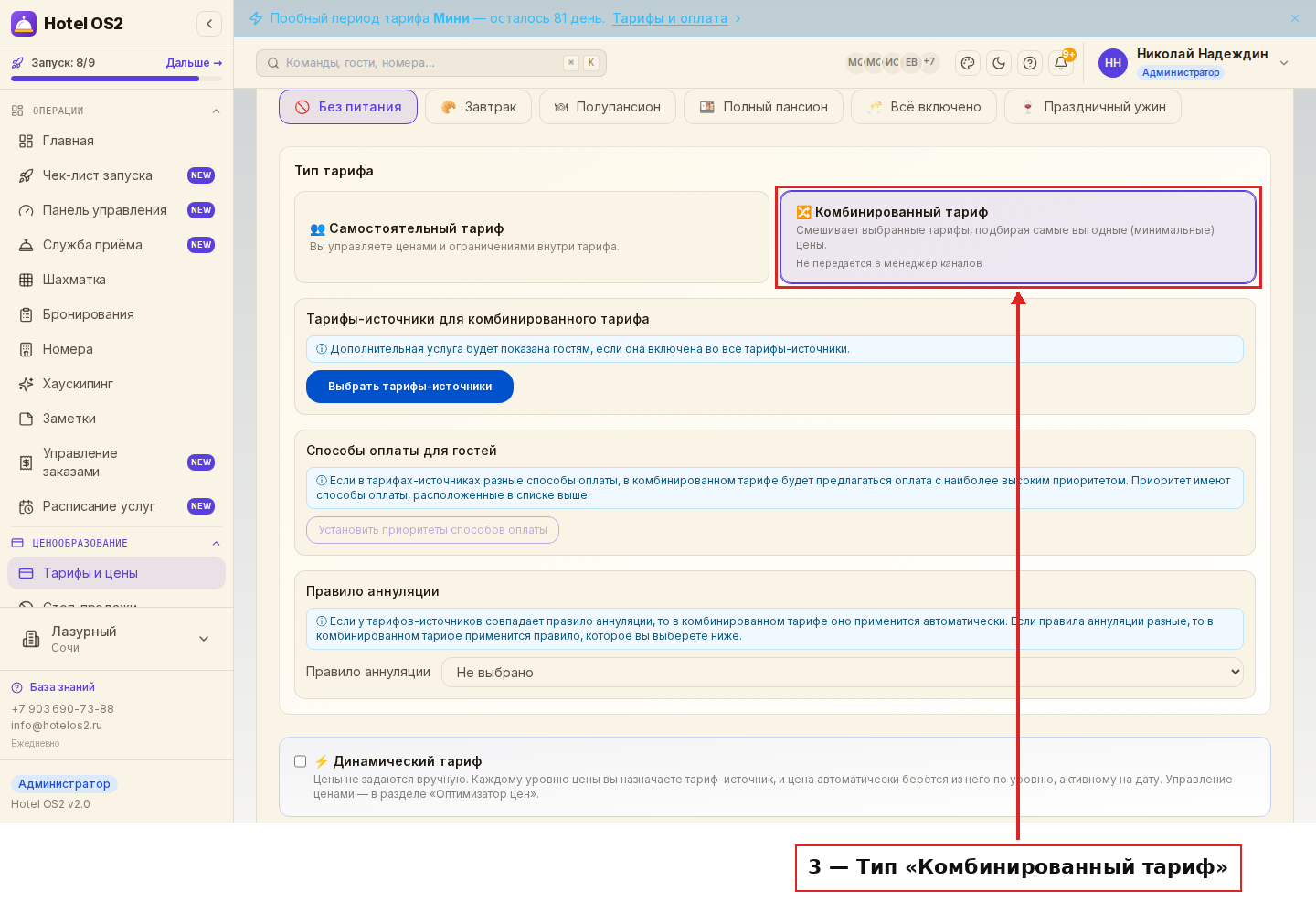Open Панель управления in sidebar
1316x913 pixels.
116,210
